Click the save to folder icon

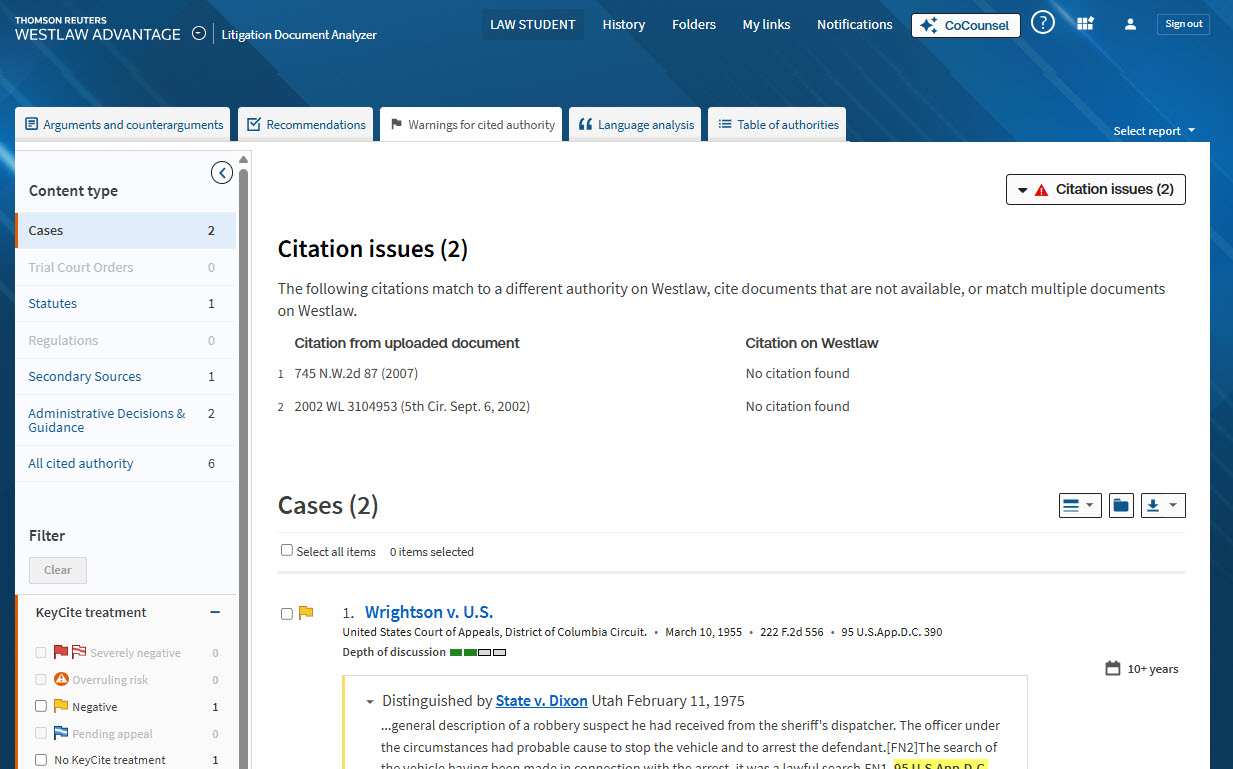pyautogui.click(x=1121, y=506)
